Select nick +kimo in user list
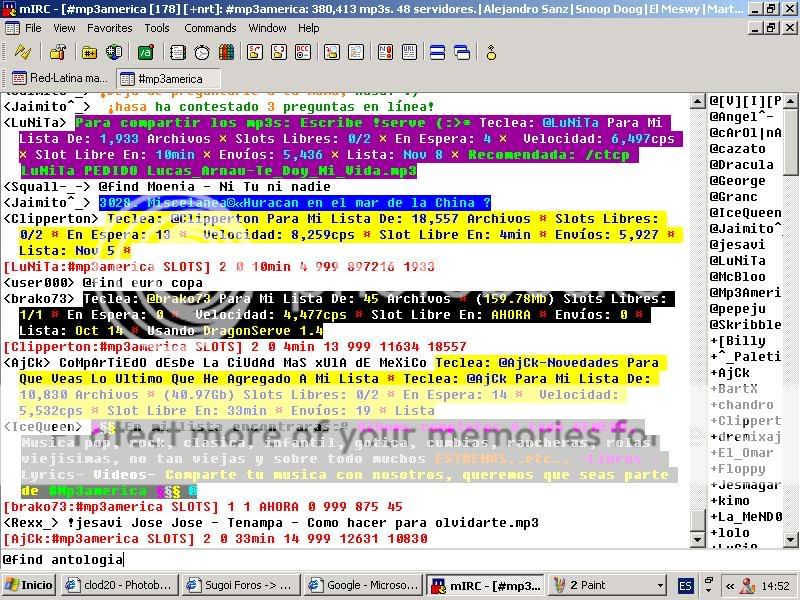Viewport: 800px width, 600px height. (x=730, y=501)
